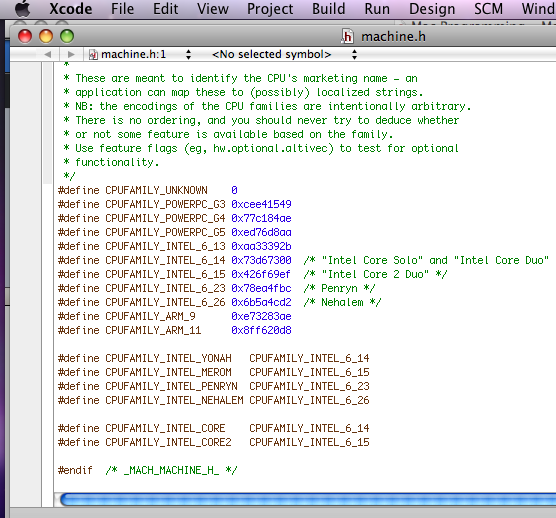Open the Run menu
The image size is (556, 518).
(x=377, y=9)
